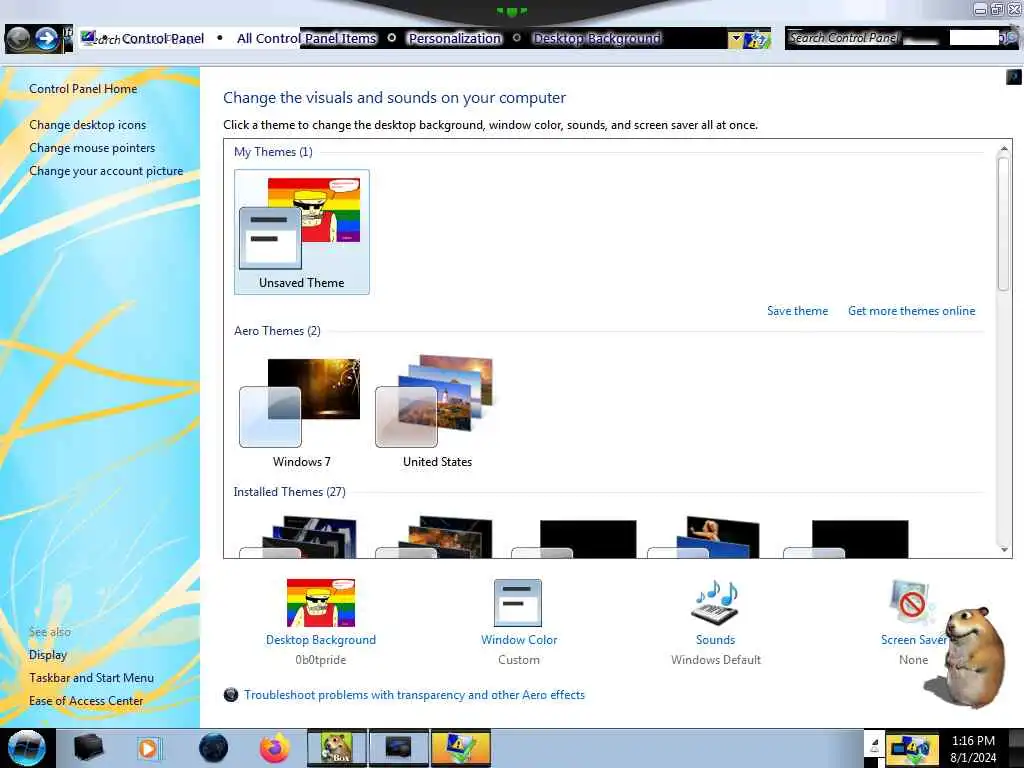Open Troubleshoot problems with transparency link

click(x=414, y=695)
